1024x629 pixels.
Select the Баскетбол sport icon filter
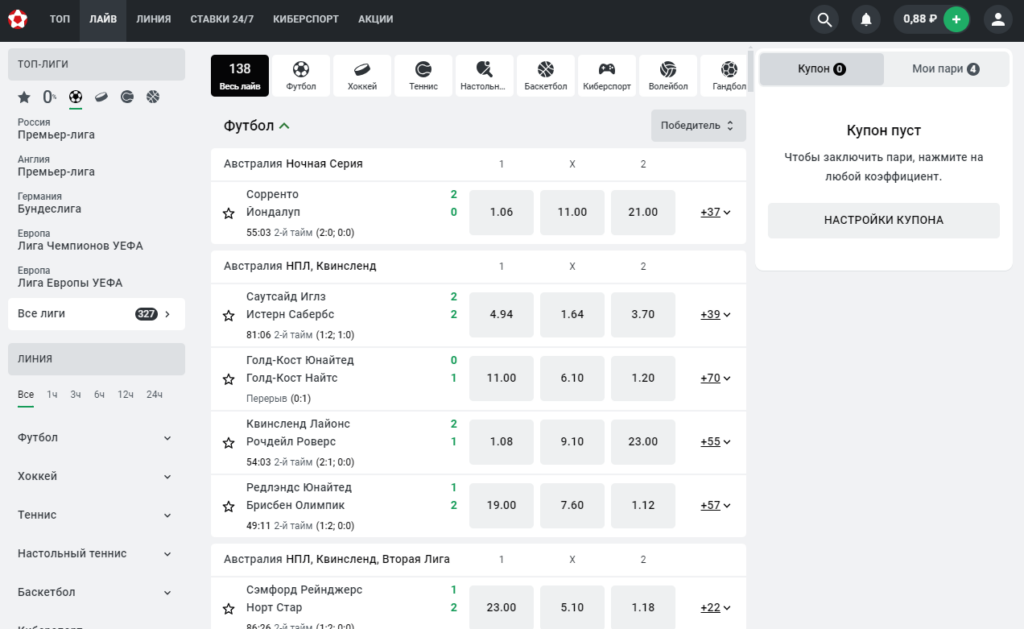545,76
